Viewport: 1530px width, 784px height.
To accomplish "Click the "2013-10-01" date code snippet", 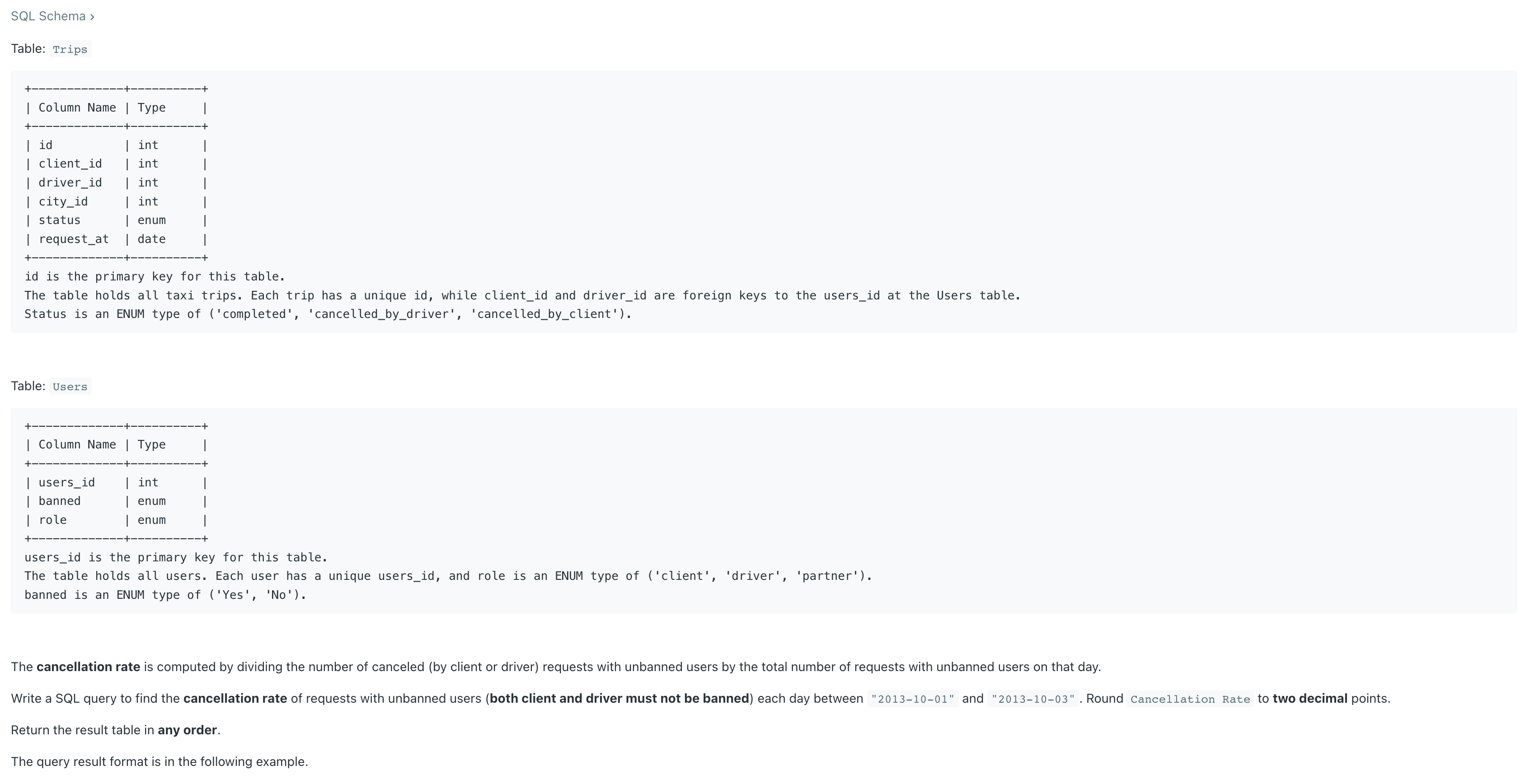I will tap(912, 699).
